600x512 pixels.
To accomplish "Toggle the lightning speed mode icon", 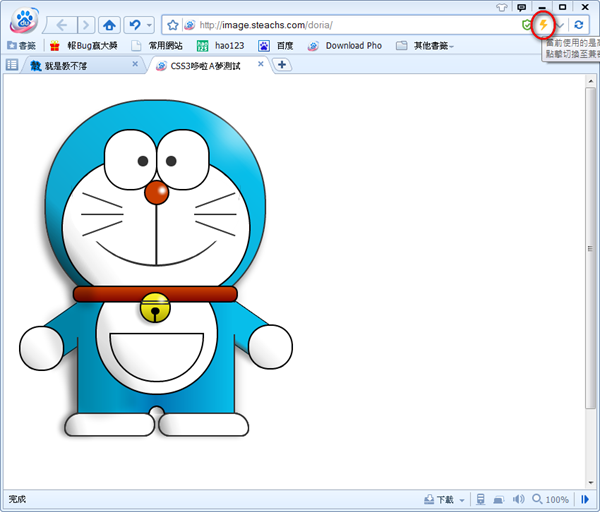I will tap(543, 24).
